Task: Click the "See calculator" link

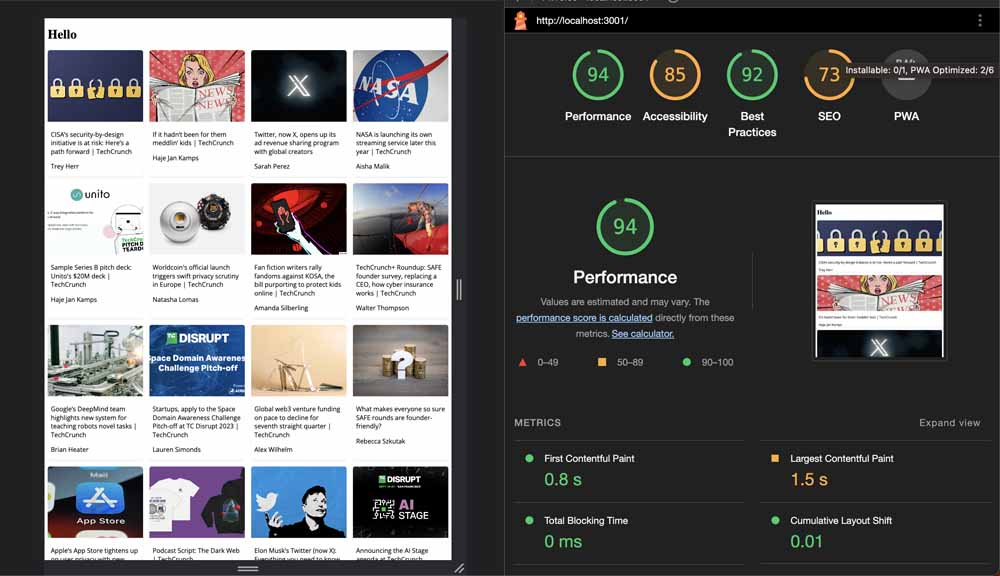Action: click(x=642, y=333)
